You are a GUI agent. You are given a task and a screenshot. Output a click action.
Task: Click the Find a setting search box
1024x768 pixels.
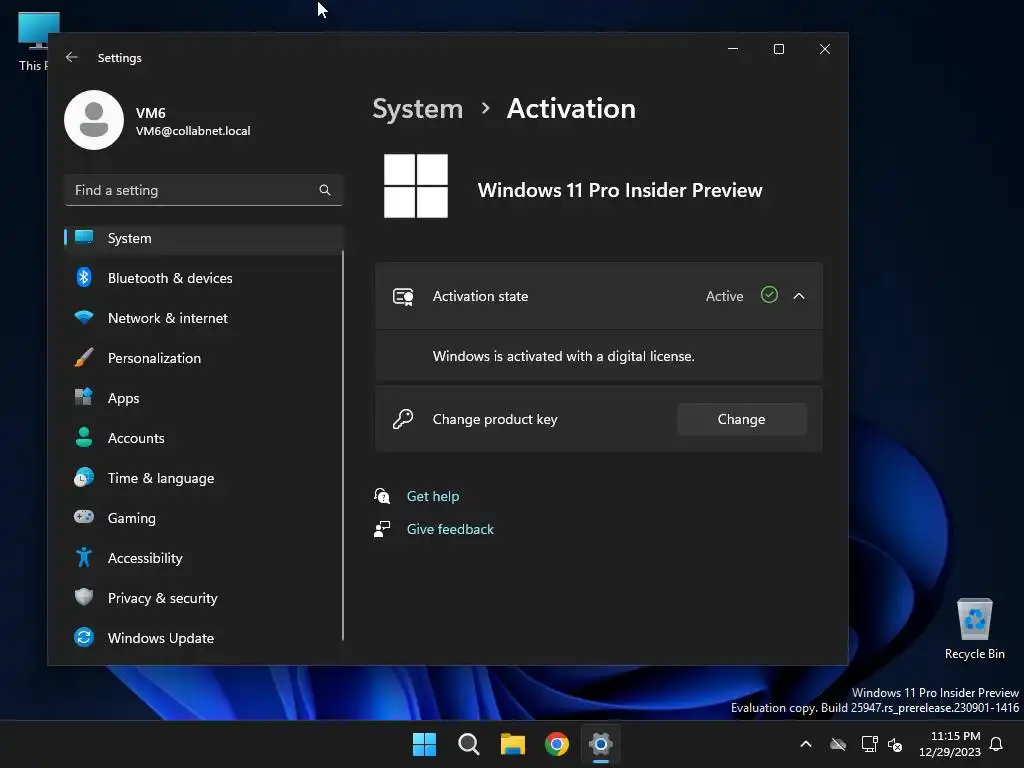pos(204,190)
